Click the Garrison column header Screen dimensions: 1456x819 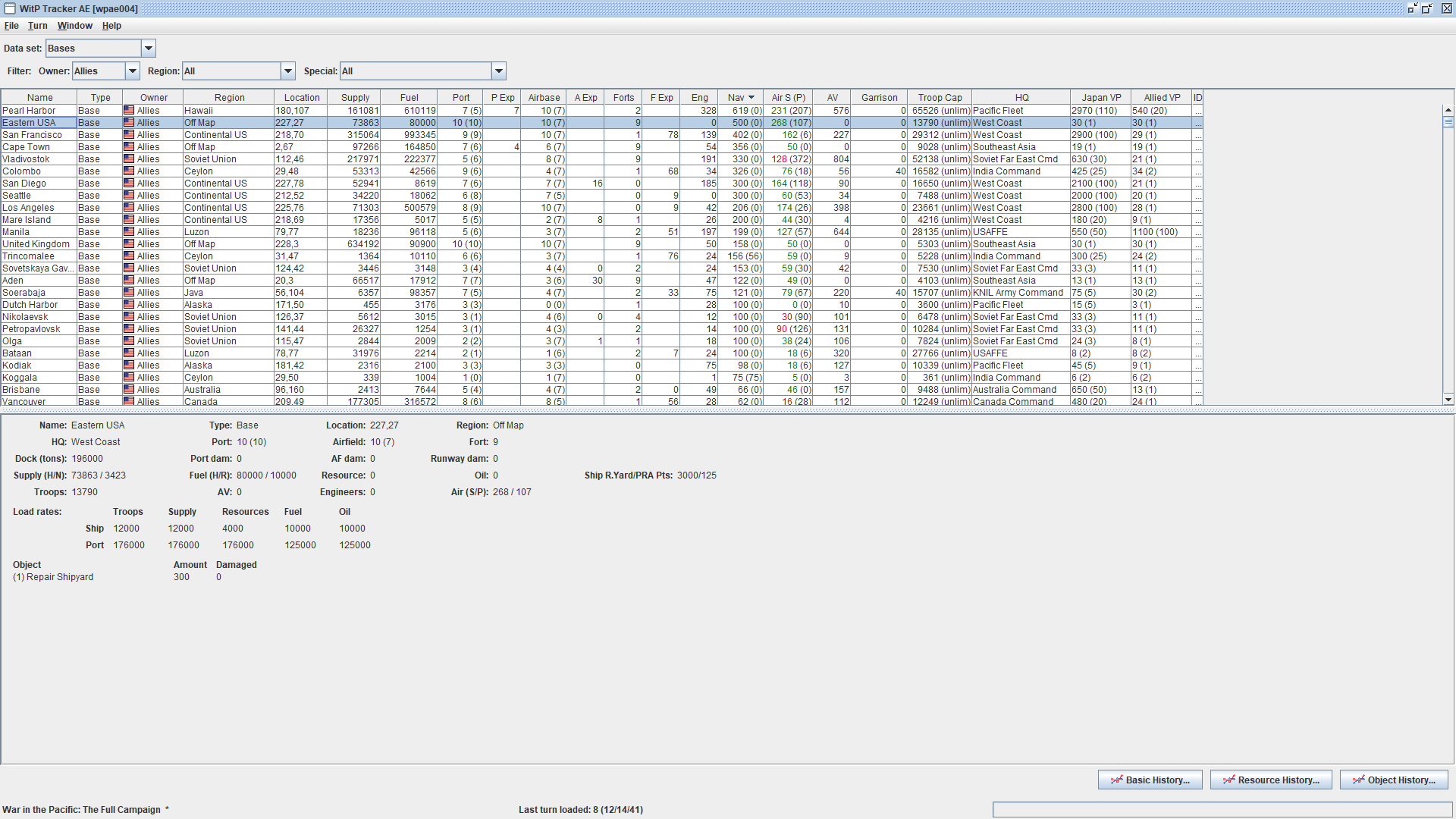pyautogui.click(x=879, y=98)
